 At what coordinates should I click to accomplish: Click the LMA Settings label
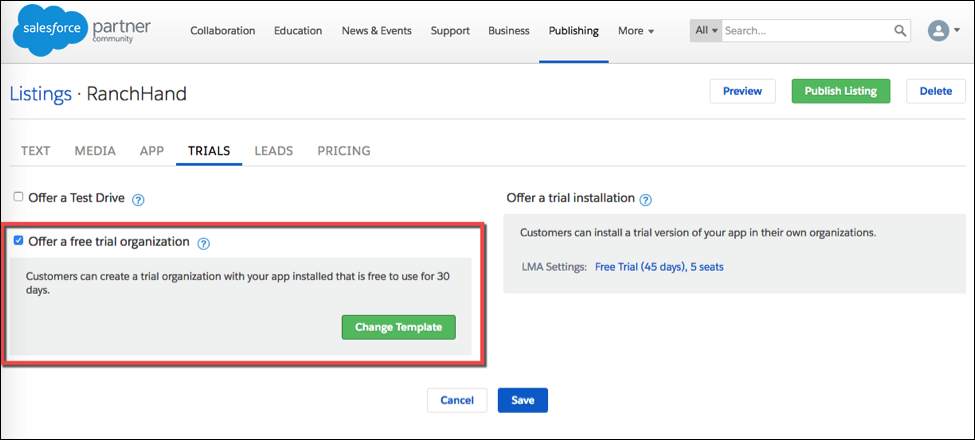pos(554,267)
